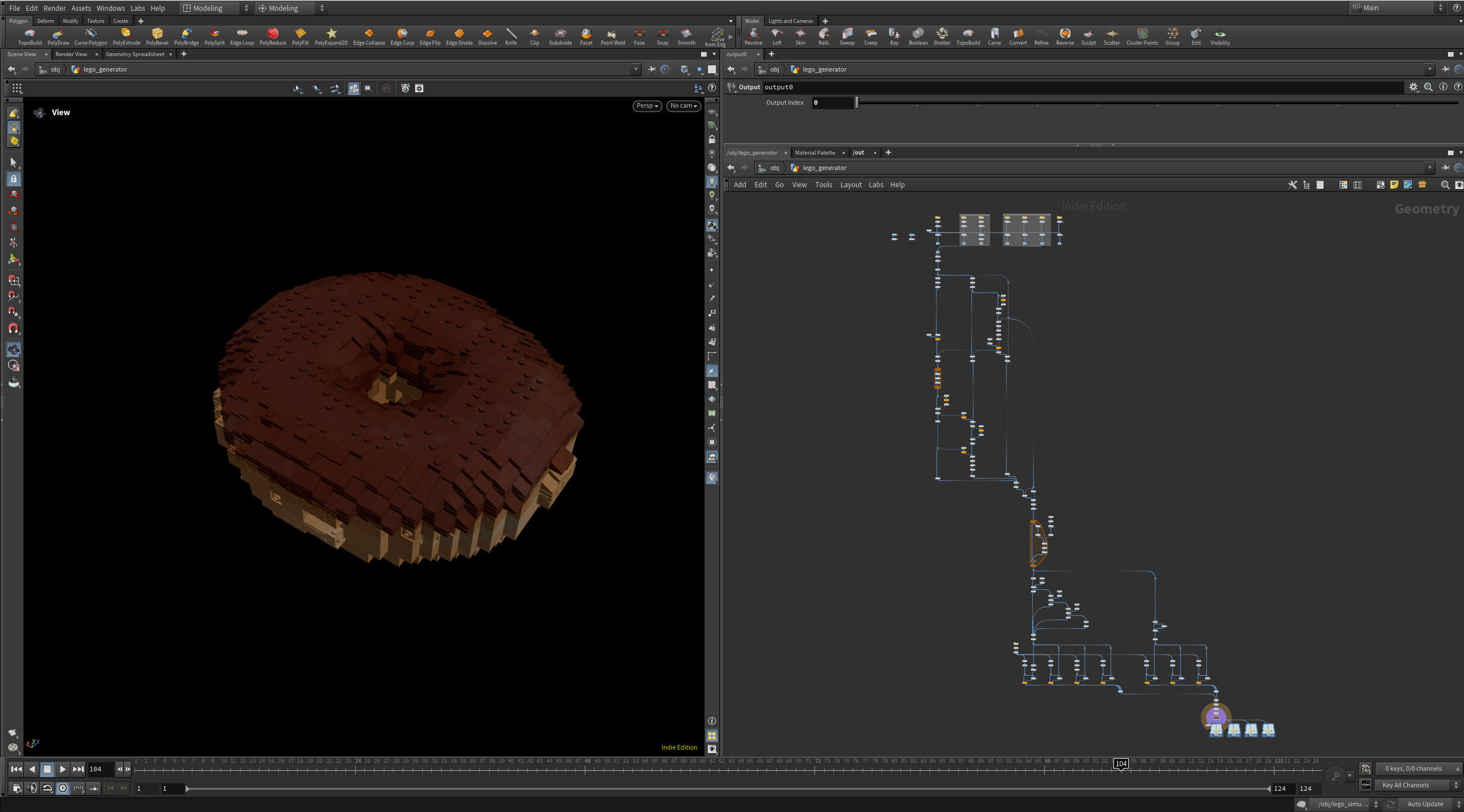
Task: Select the PolyBridge tool
Action: click(x=186, y=37)
